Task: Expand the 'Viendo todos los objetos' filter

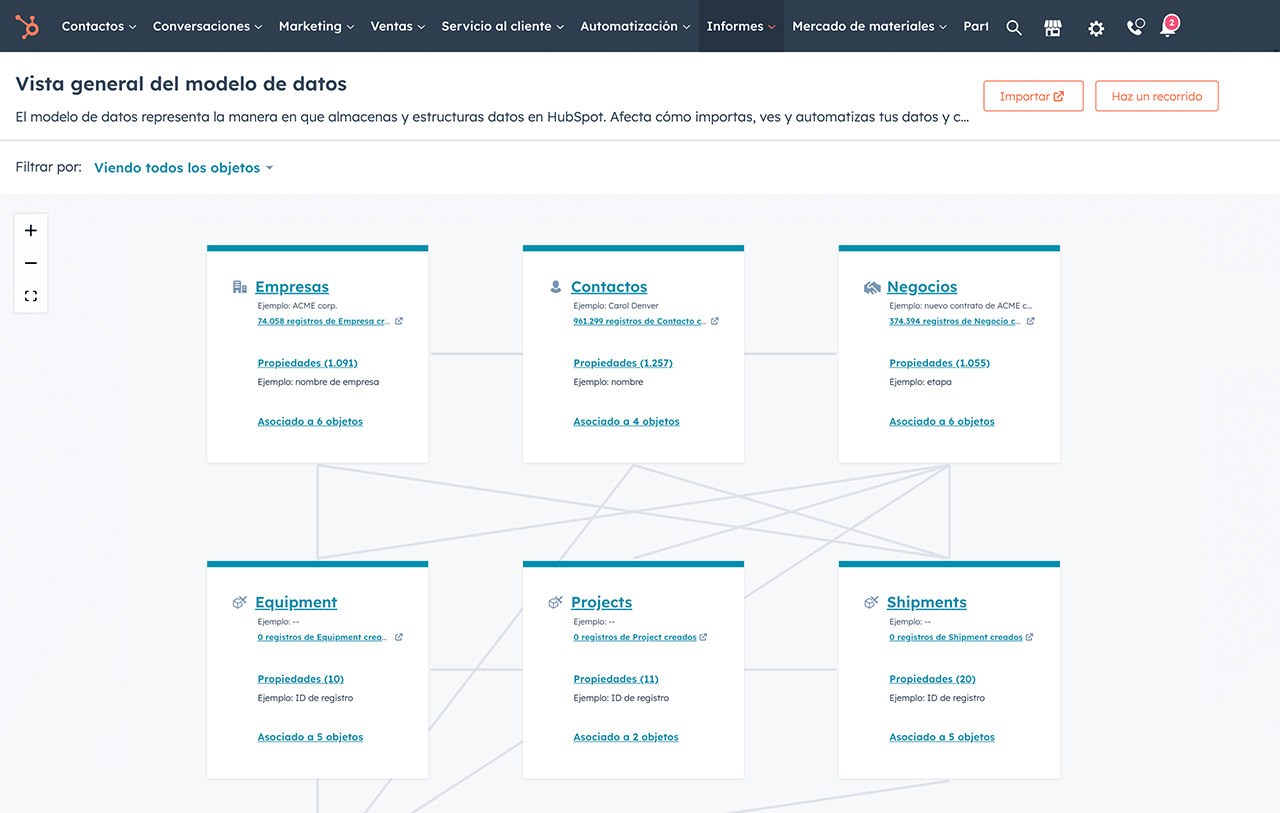Action: point(183,168)
